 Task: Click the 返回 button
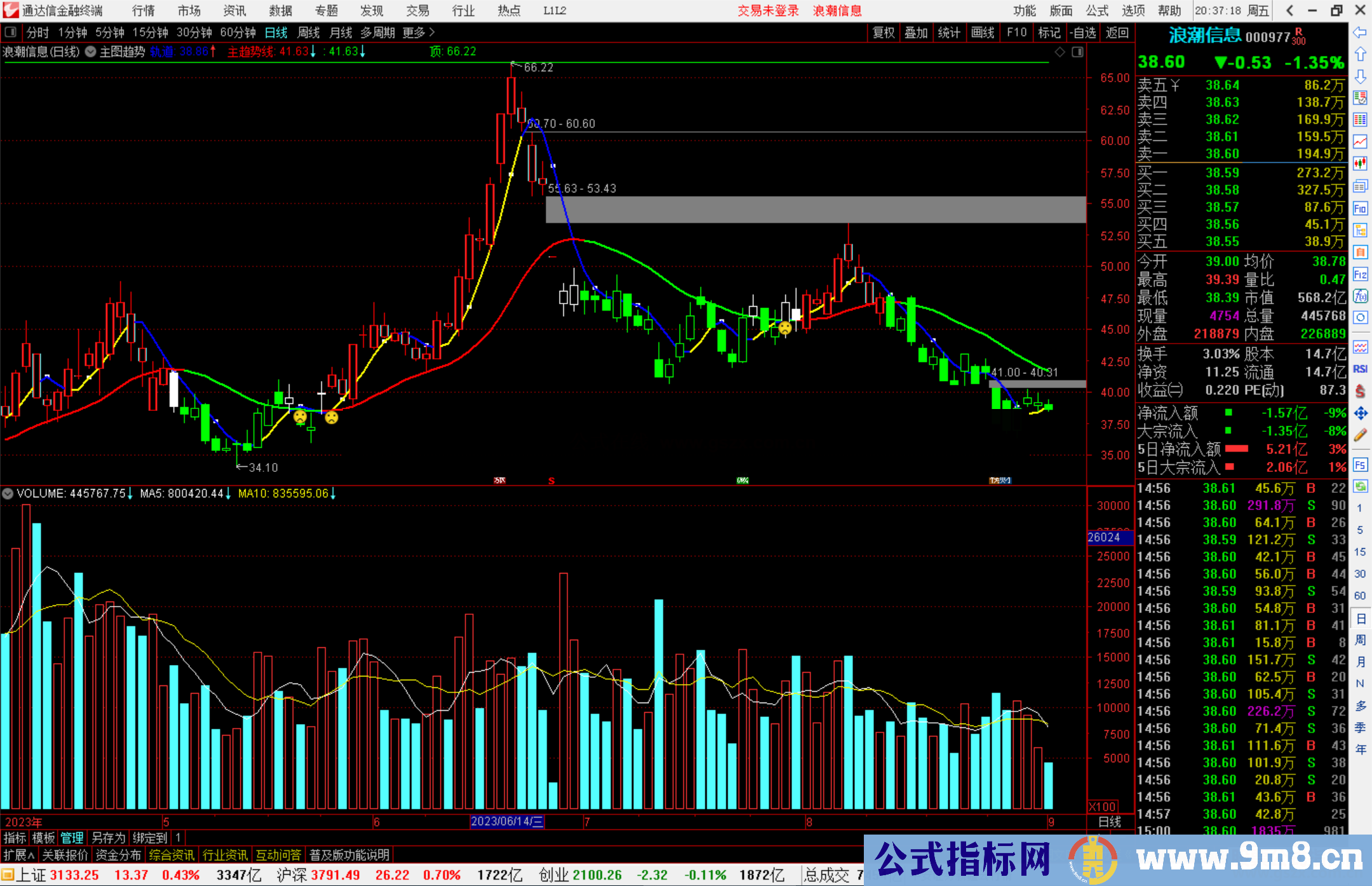tap(1117, 32)
